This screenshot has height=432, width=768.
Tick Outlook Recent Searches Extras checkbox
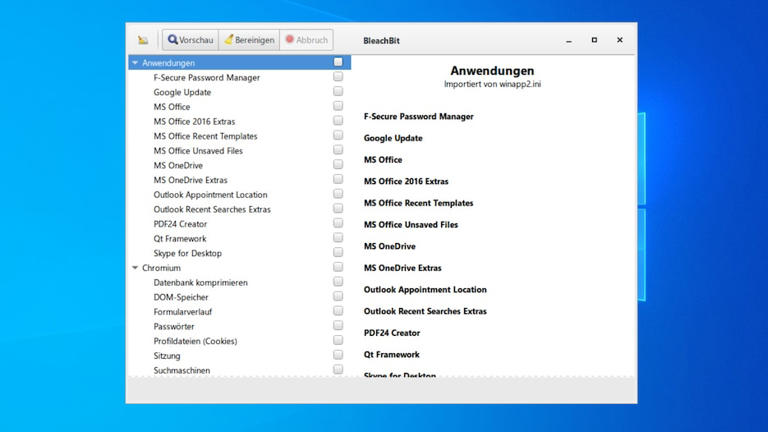pos(338,209)
